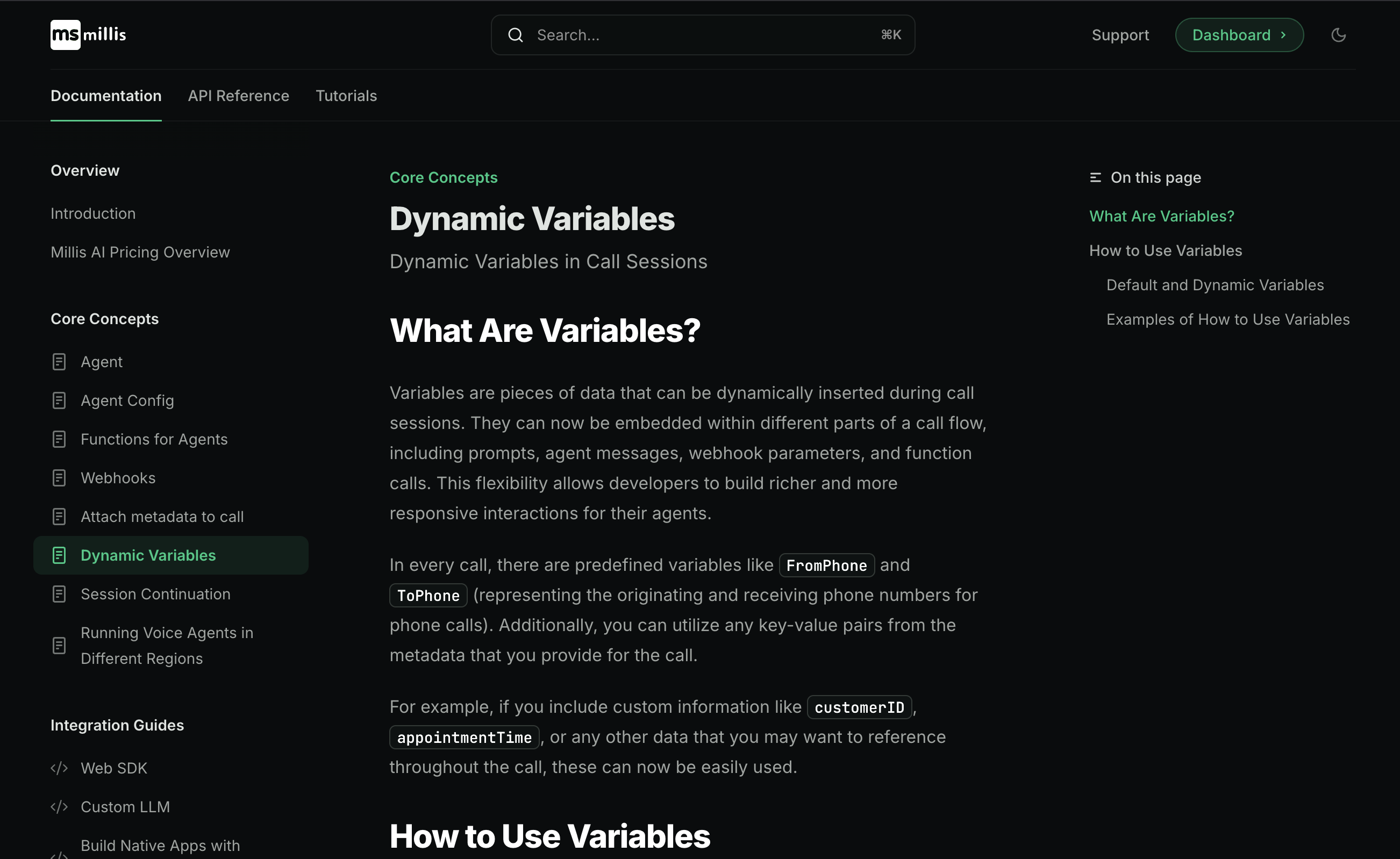Toggle the dark mode moon icon

tap(1338, 34)
